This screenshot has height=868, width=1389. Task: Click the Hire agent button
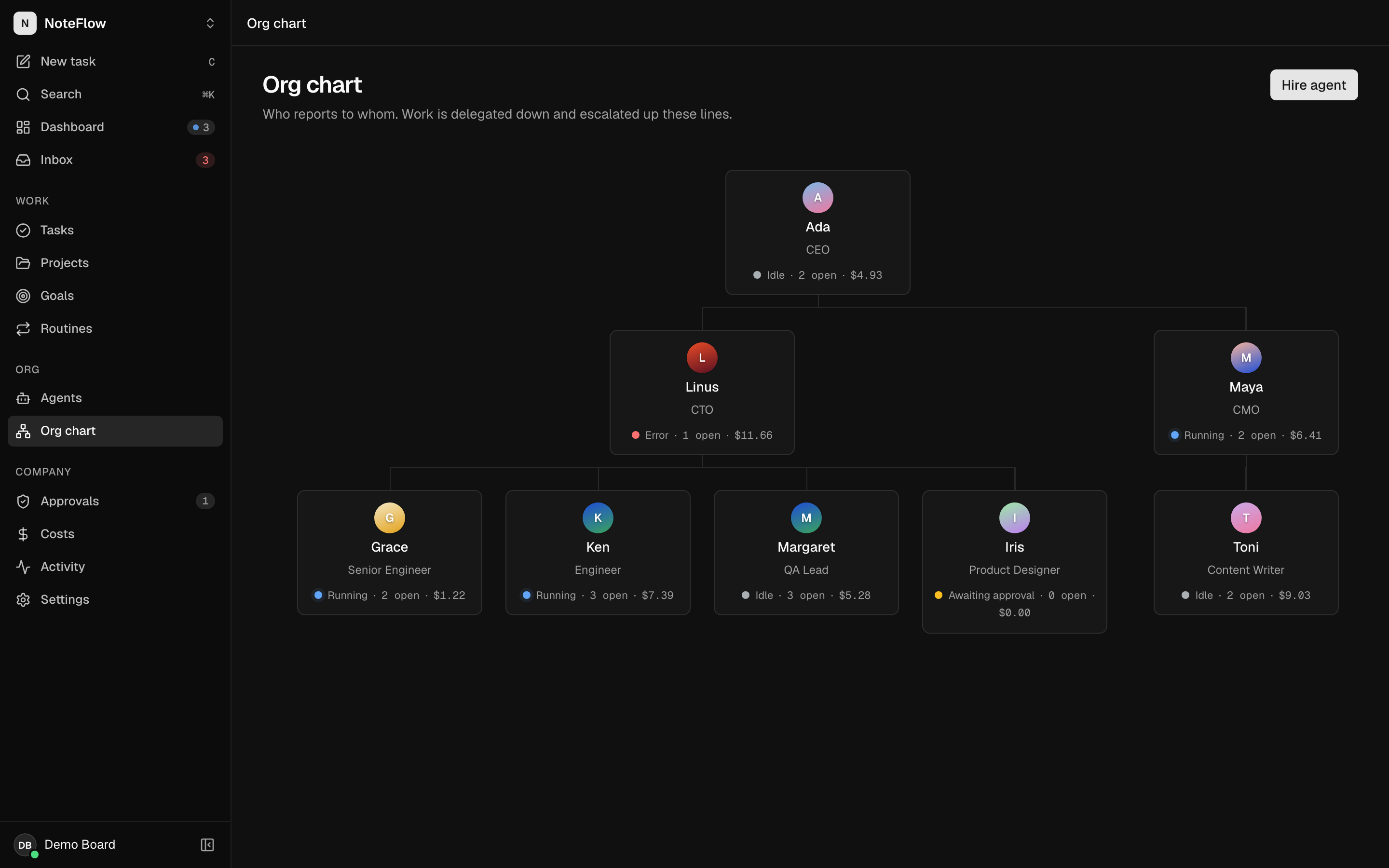tap(1313, 85)
